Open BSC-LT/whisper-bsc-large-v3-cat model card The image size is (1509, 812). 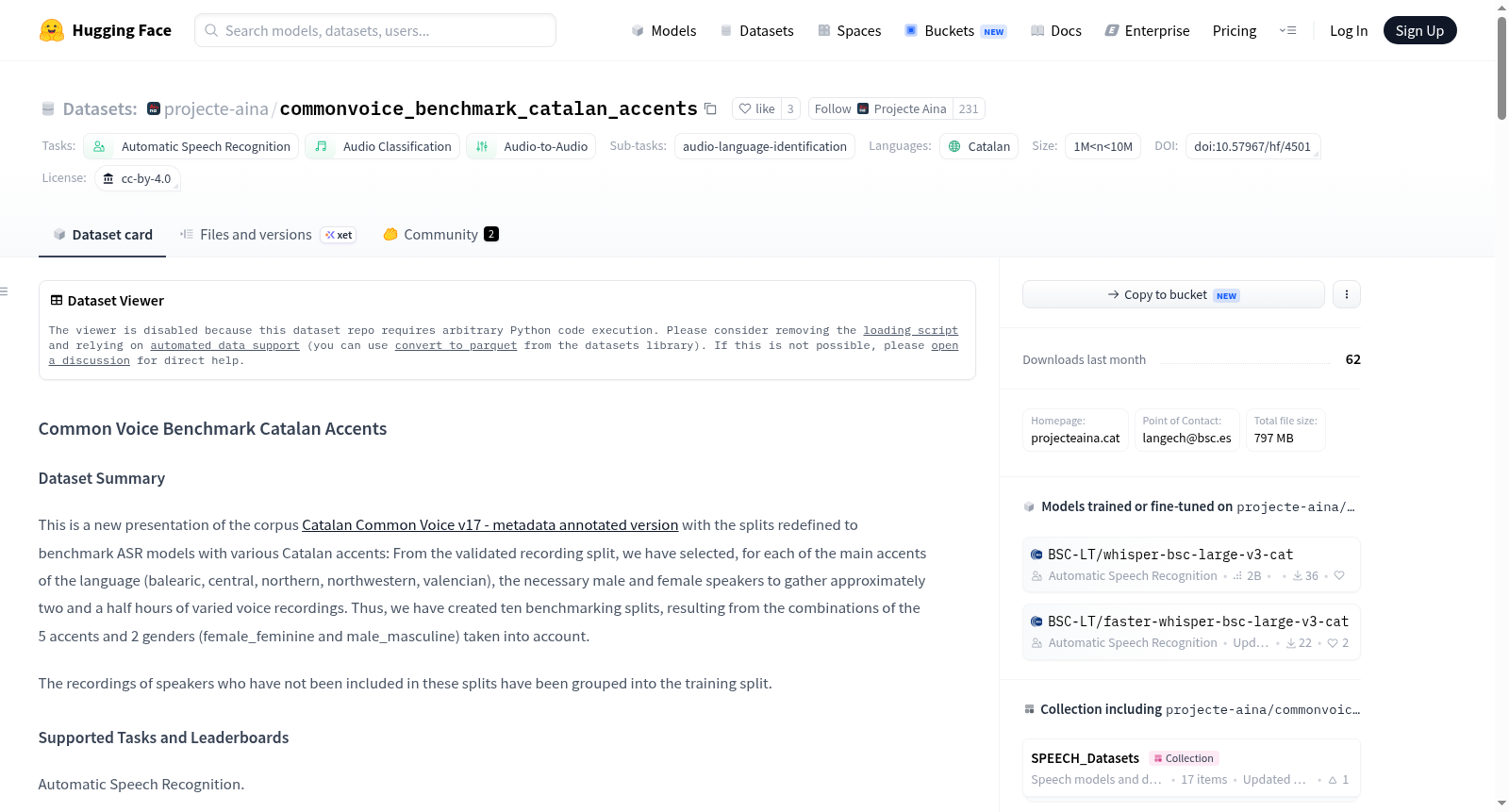[x=1191, y=564]
